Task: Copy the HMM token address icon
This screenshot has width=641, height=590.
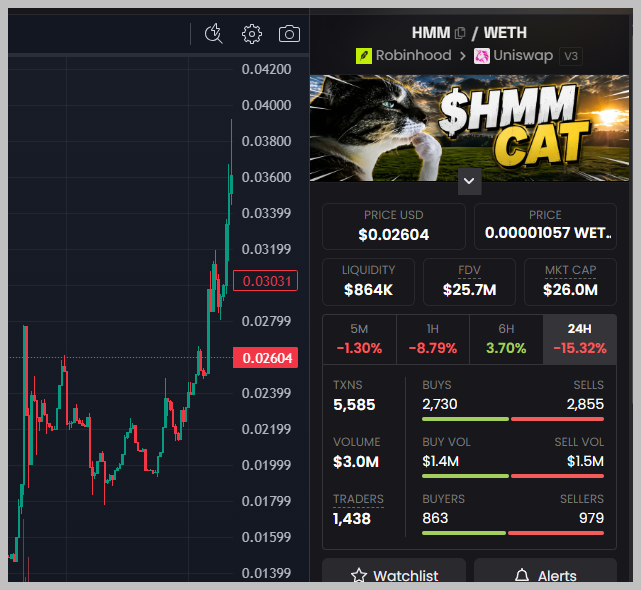Action: 460,33
